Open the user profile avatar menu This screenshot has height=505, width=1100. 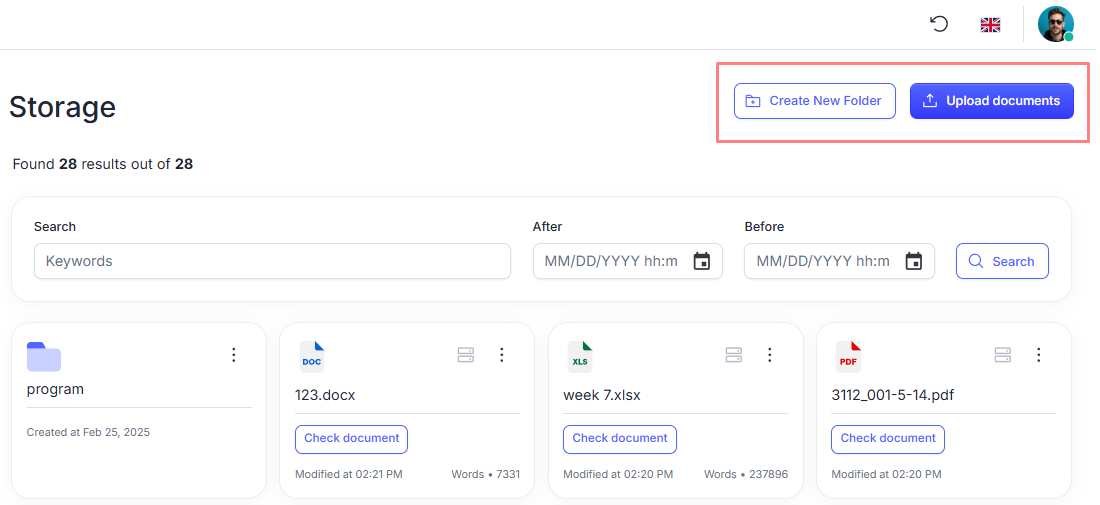coord(1055,24)
